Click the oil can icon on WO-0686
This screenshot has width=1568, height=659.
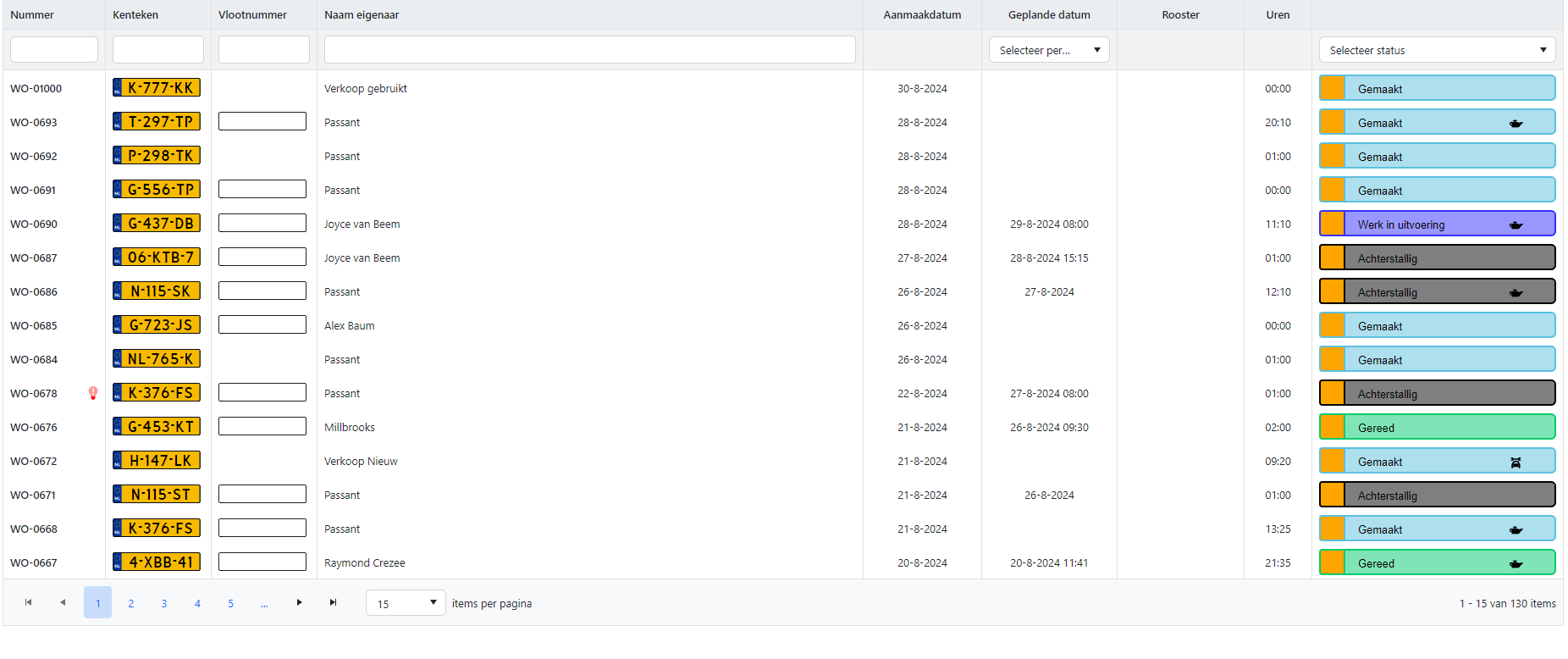(x=1516, y=293)
